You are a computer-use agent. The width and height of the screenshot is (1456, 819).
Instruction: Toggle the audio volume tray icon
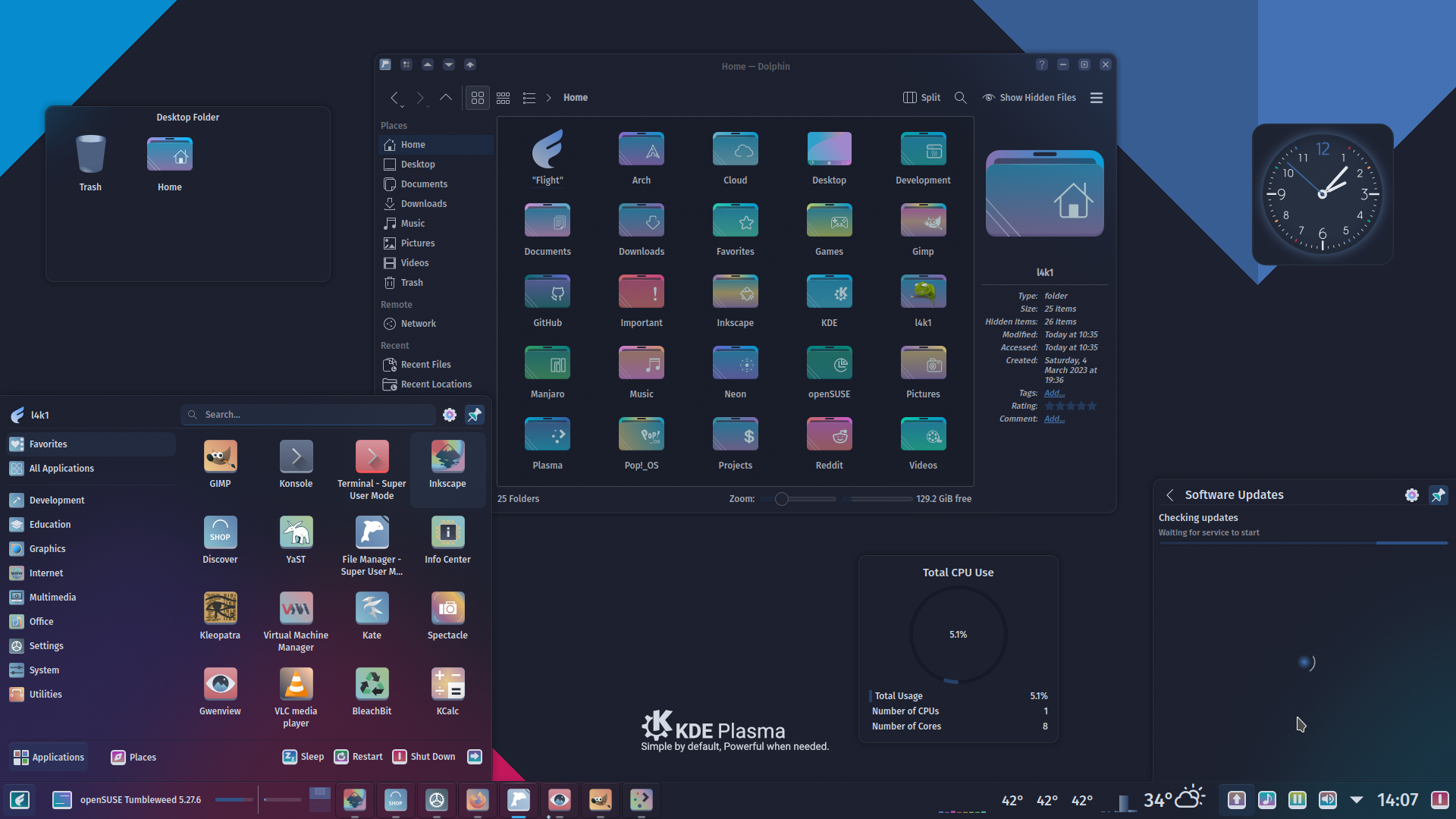click(1327, 799)
